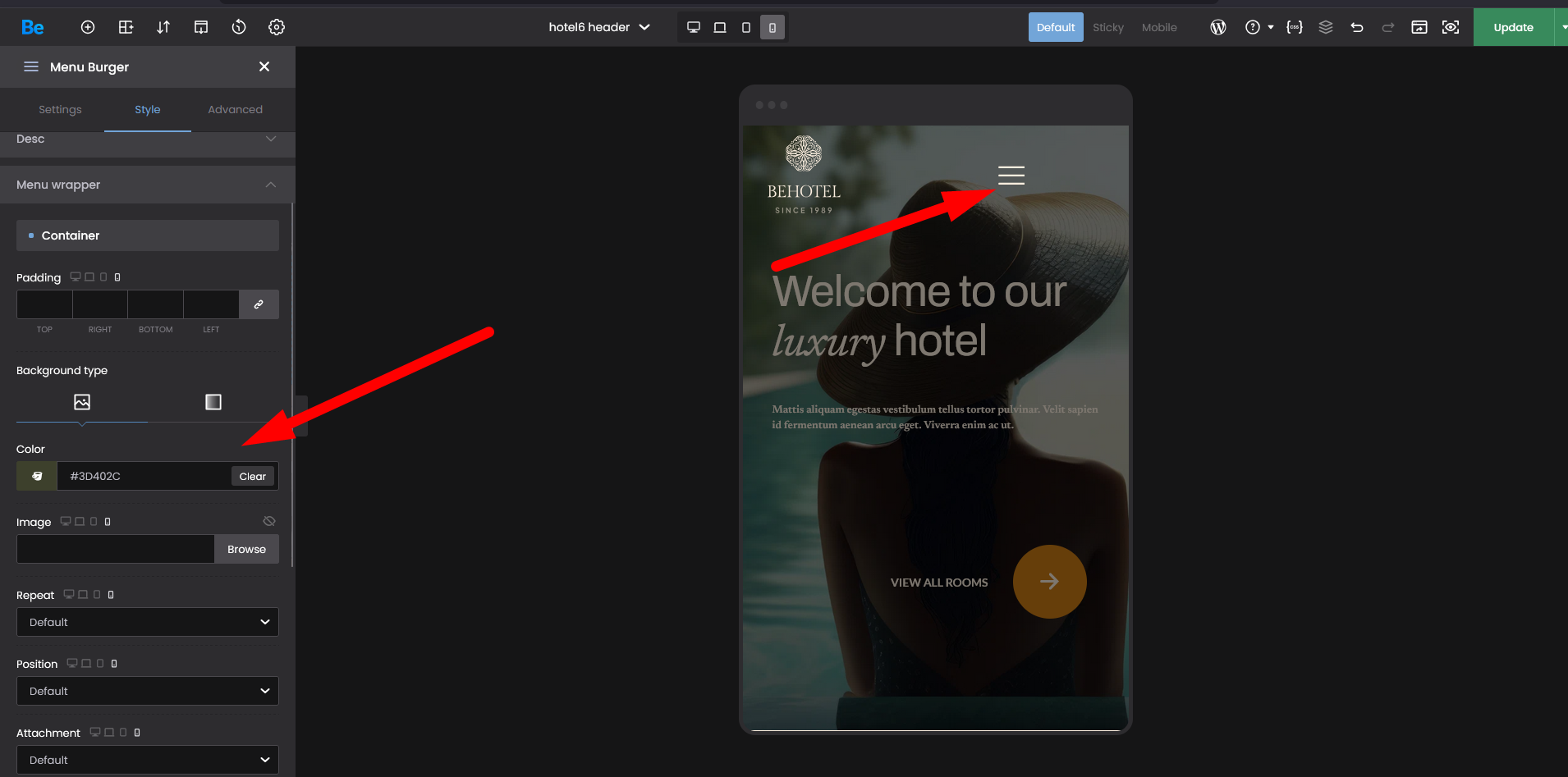Select gradient background type
Image resolution: width=1568 pixels, height=777 pixels.
pyautogui.click(x=213, y=402)
